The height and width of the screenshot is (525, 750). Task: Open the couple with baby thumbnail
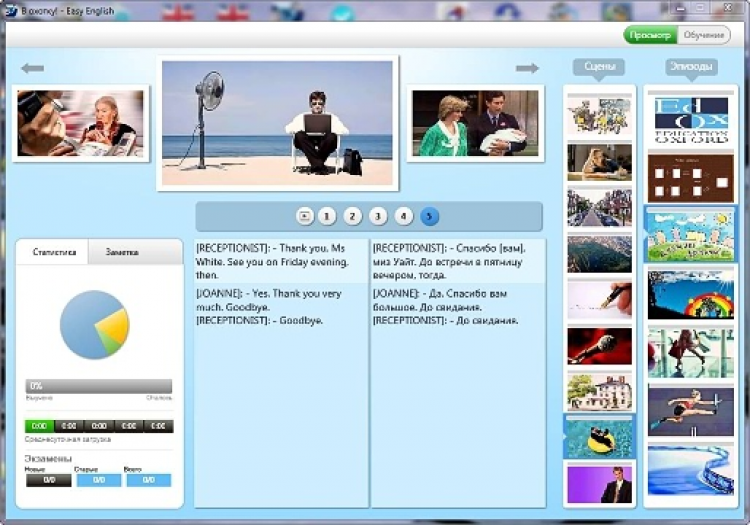coord(475,123)
